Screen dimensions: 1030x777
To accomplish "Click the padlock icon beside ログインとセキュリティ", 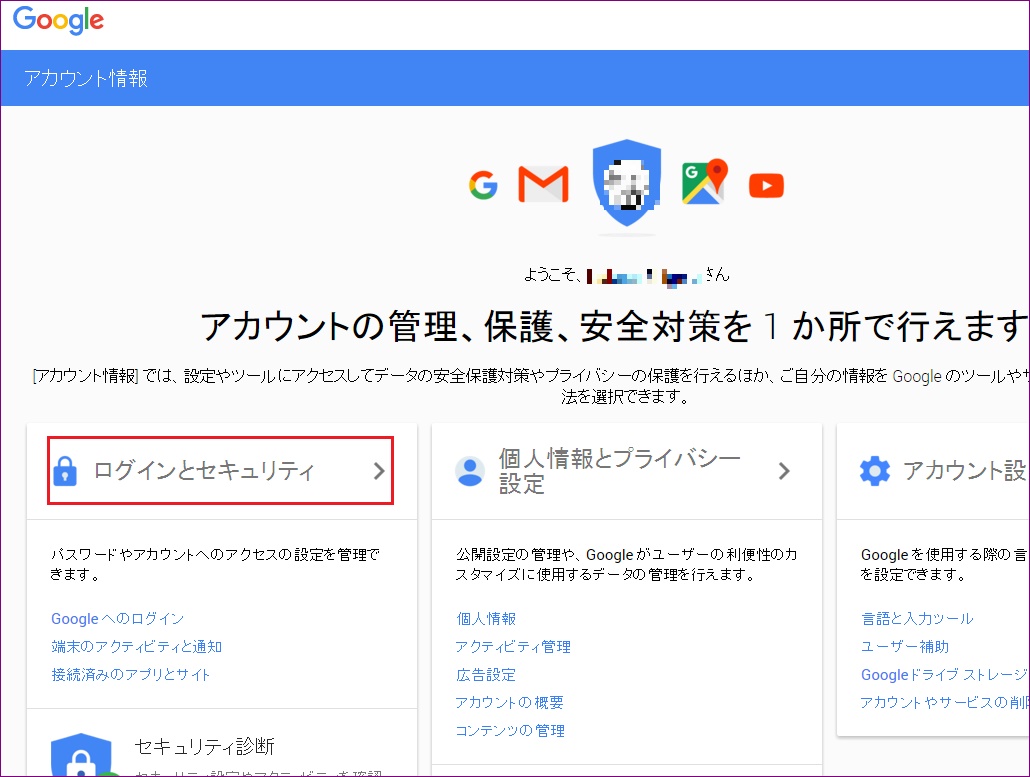I will (x=64, y=471).
